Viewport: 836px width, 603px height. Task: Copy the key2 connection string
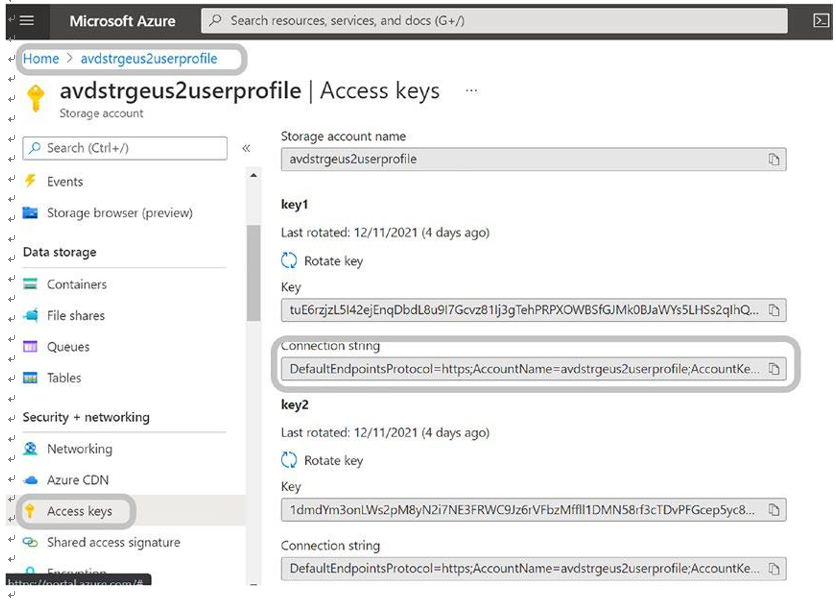click(774, 568)
